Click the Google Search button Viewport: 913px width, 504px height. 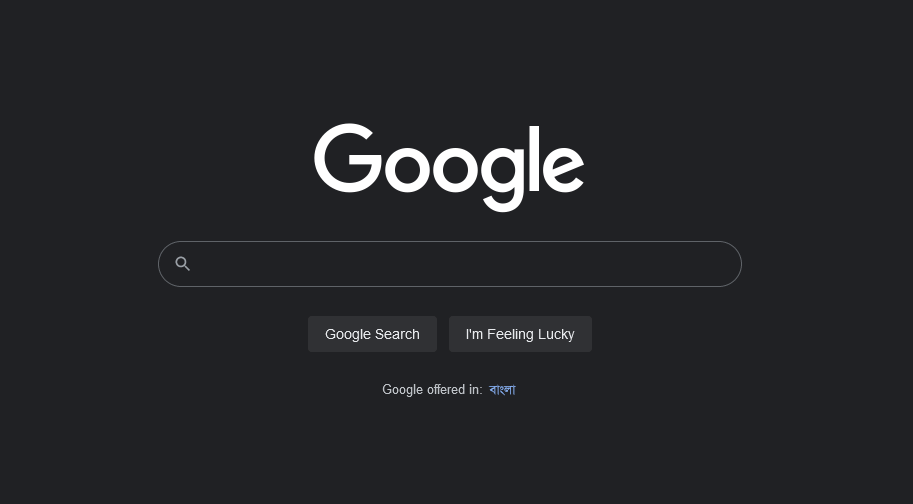pos(372,334)
